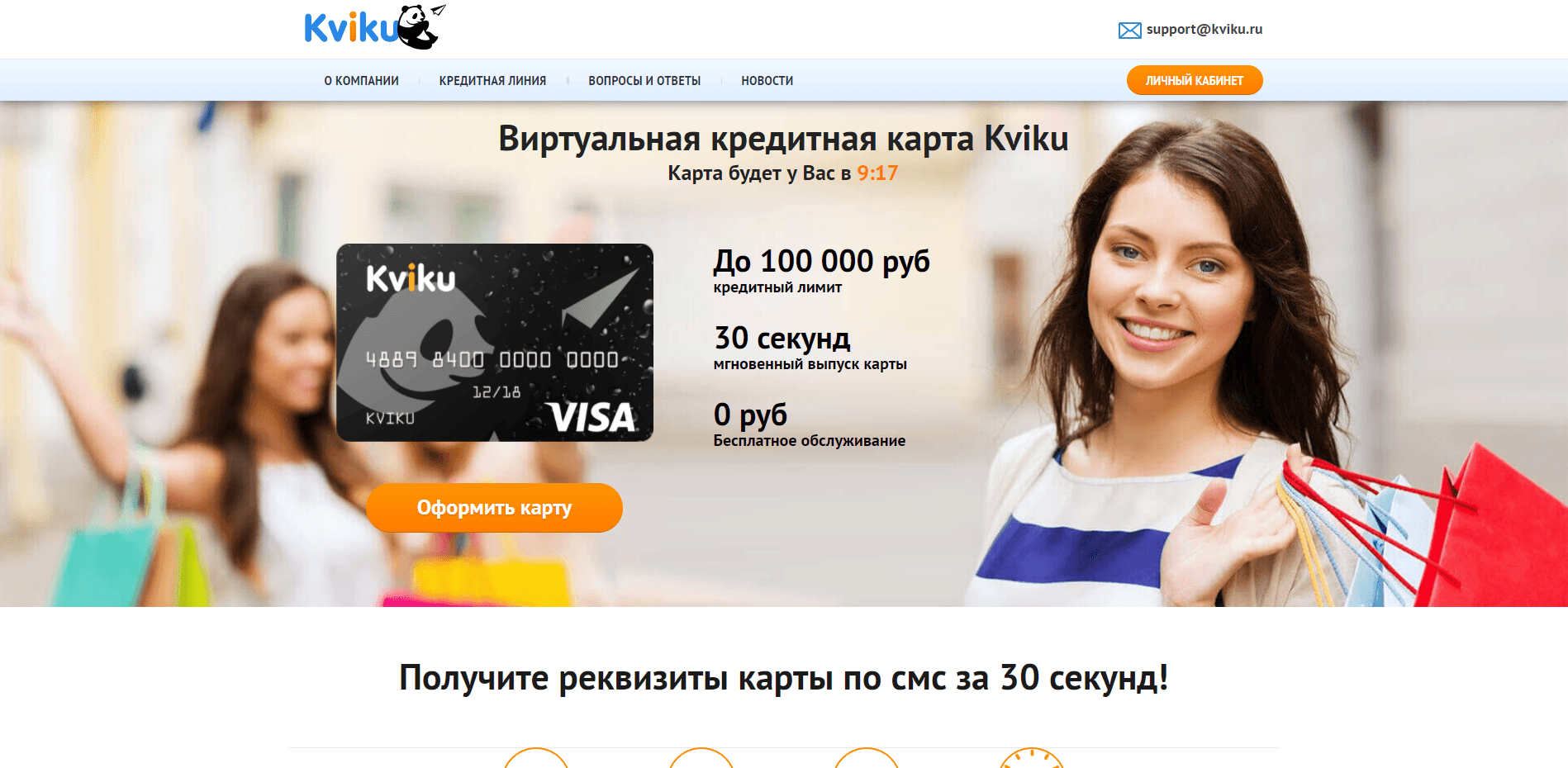Click the card number 4889 8400 0000 0000
The height and width of the screenshot is (768, 1568).
(x=492, y=359)
